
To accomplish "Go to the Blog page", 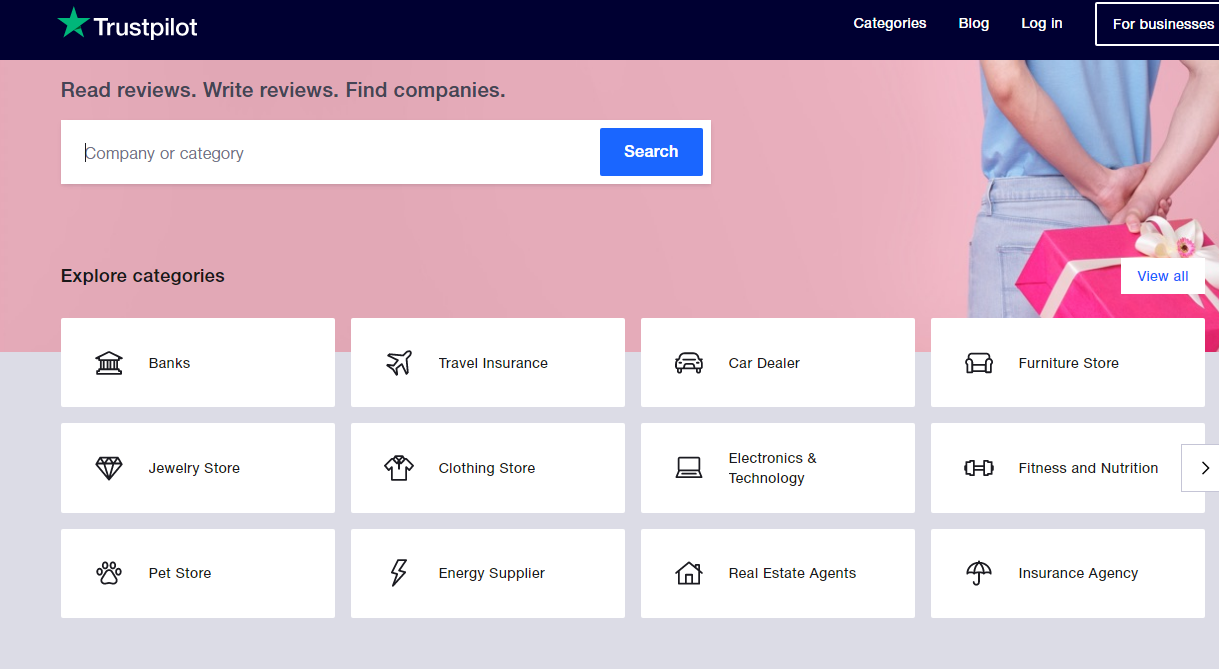I will tap(974, 23).
